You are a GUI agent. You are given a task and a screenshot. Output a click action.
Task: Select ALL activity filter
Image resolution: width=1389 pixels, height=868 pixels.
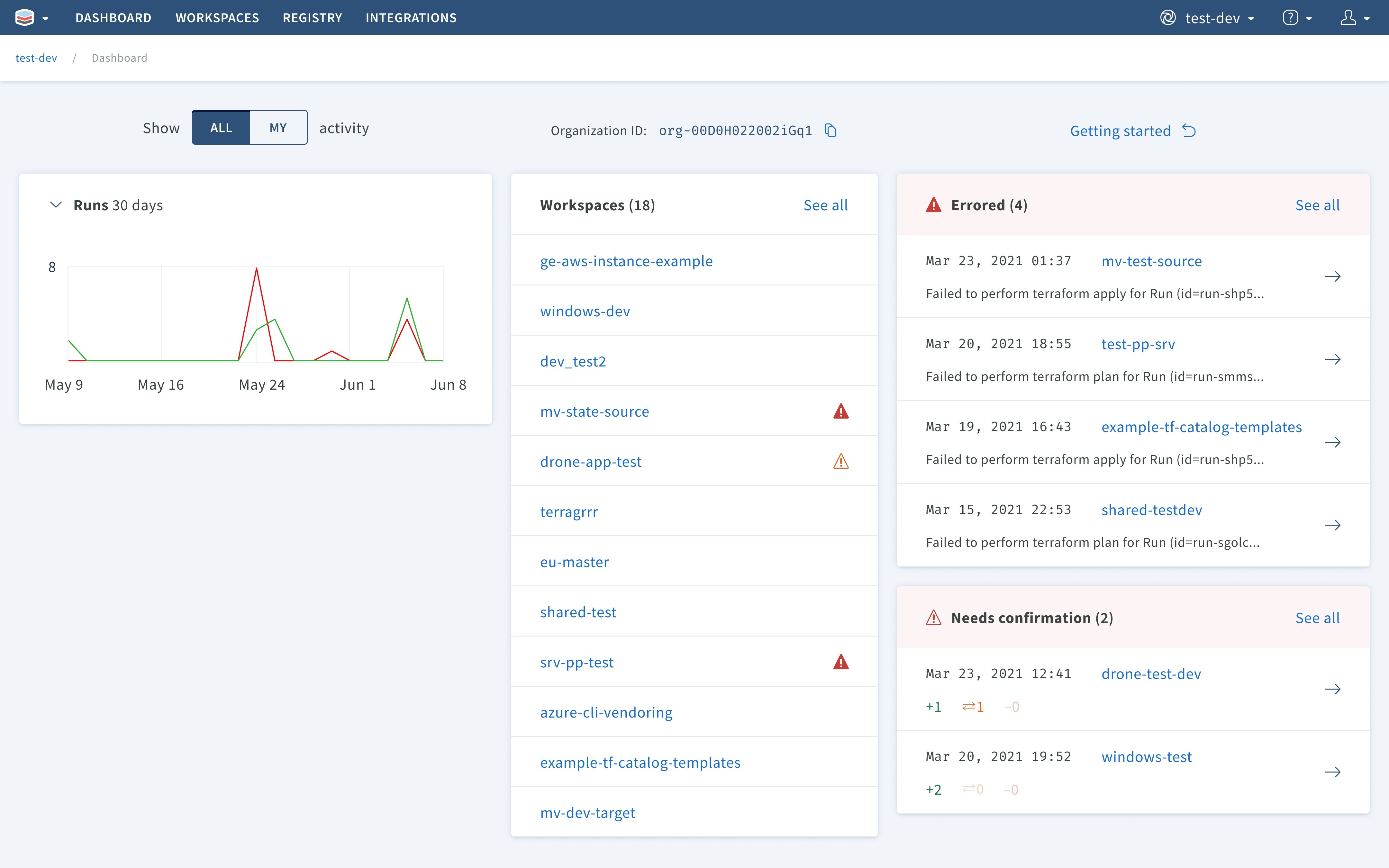tap(221, 127)
